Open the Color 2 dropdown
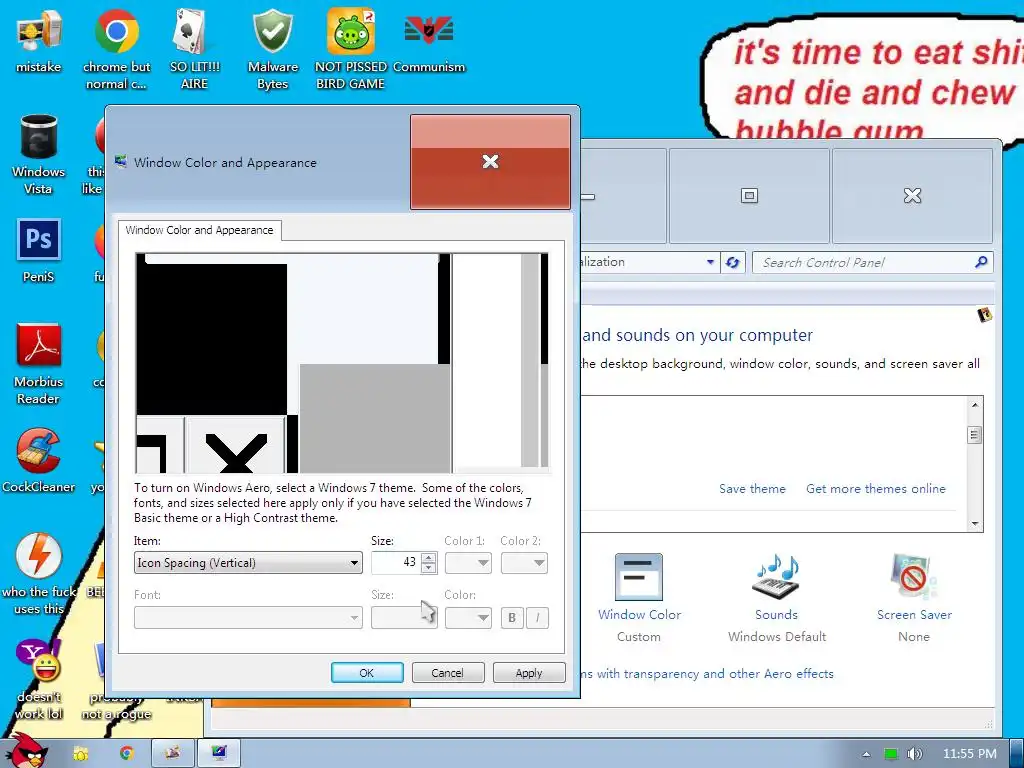The width and height of the screenshot is (1024, 768). pyautogui.click(x=524, y=563)
